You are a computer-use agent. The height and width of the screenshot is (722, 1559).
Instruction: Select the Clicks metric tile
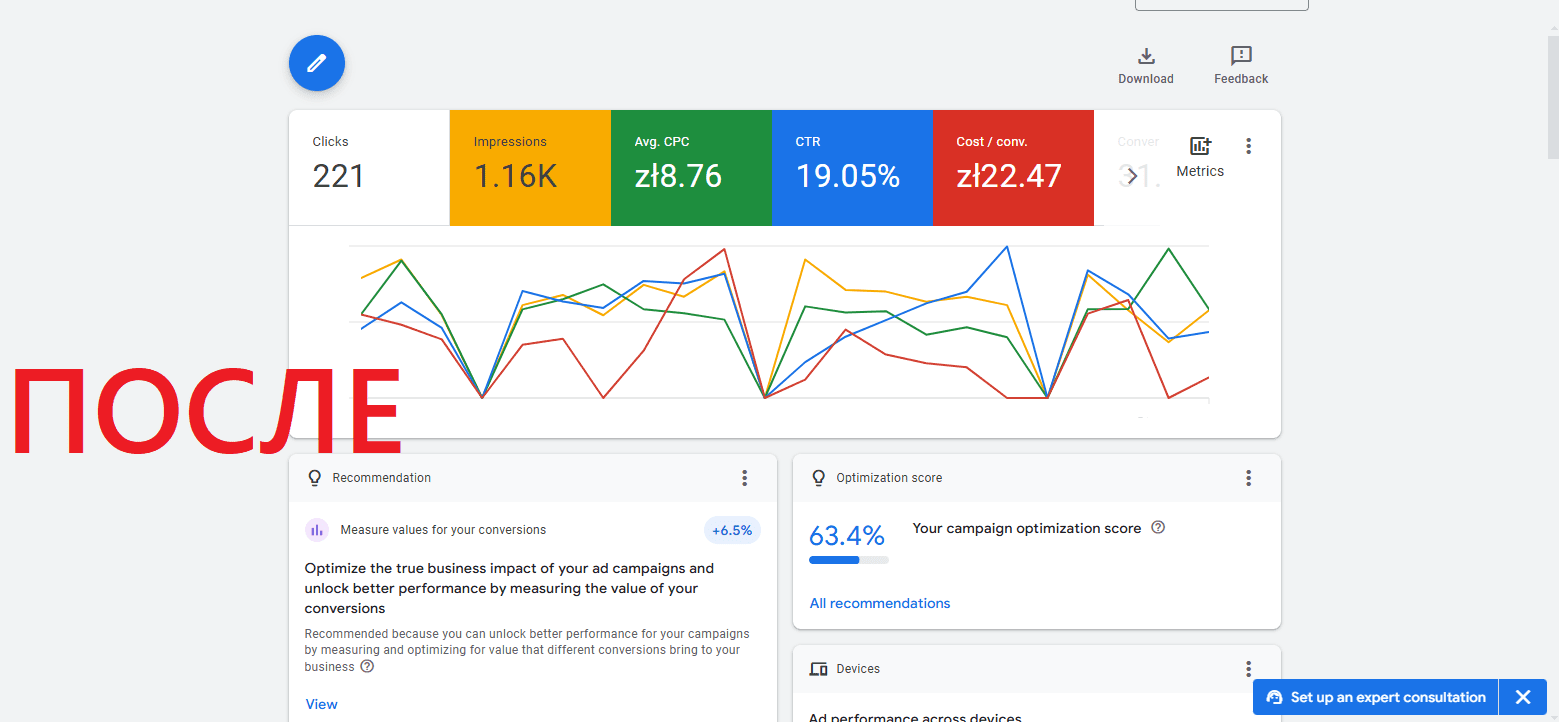click(369, 167)
